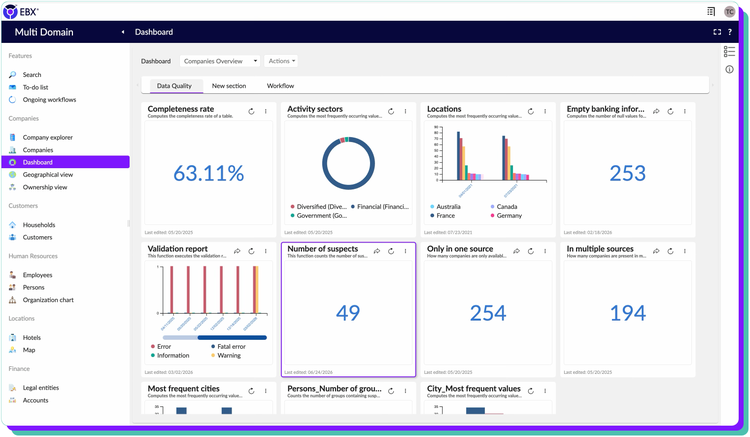Screen dimensions: 750x437
Task: Open Ongoing workflows sidebar item
Action: coord(49,99)
